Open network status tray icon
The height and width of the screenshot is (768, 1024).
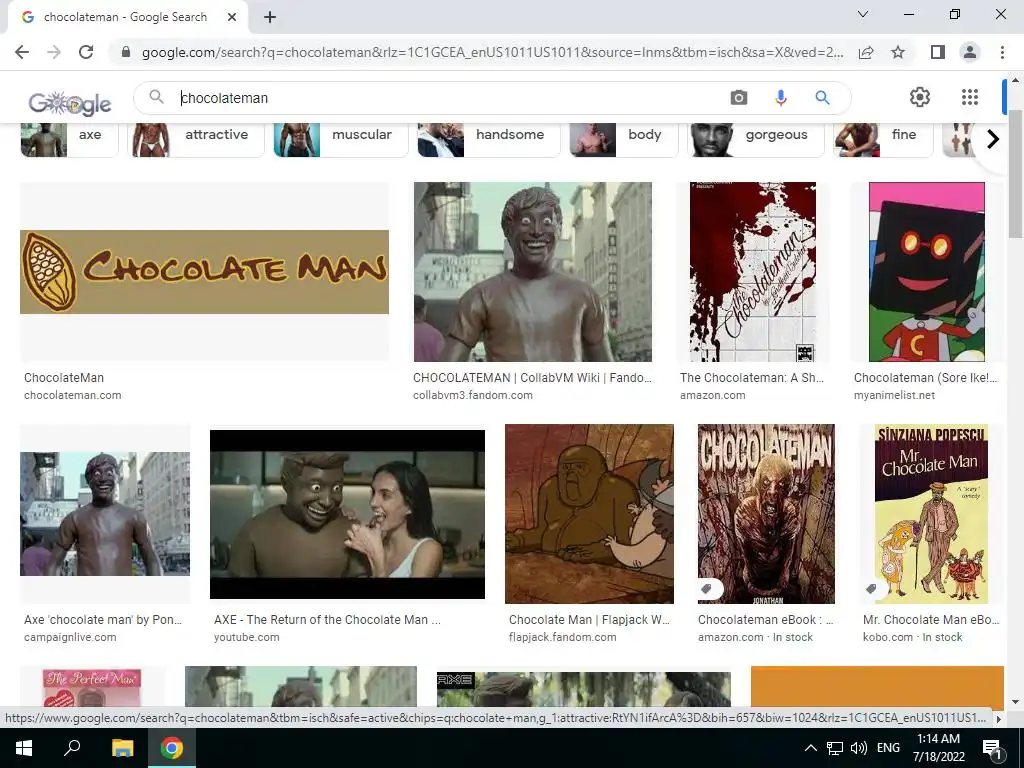point(835,748)
